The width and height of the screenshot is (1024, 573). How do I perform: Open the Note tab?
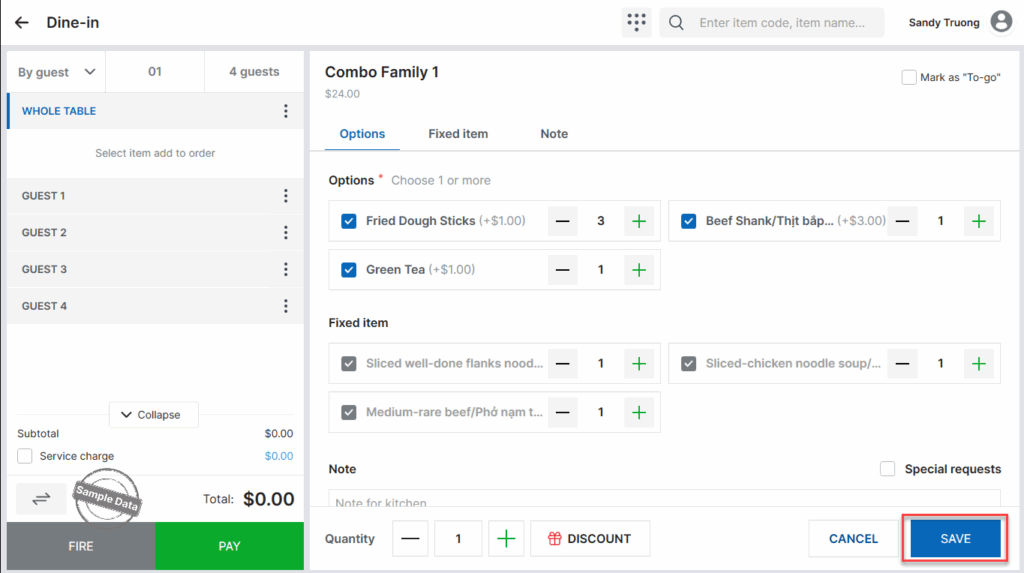(x=554, y=134)
